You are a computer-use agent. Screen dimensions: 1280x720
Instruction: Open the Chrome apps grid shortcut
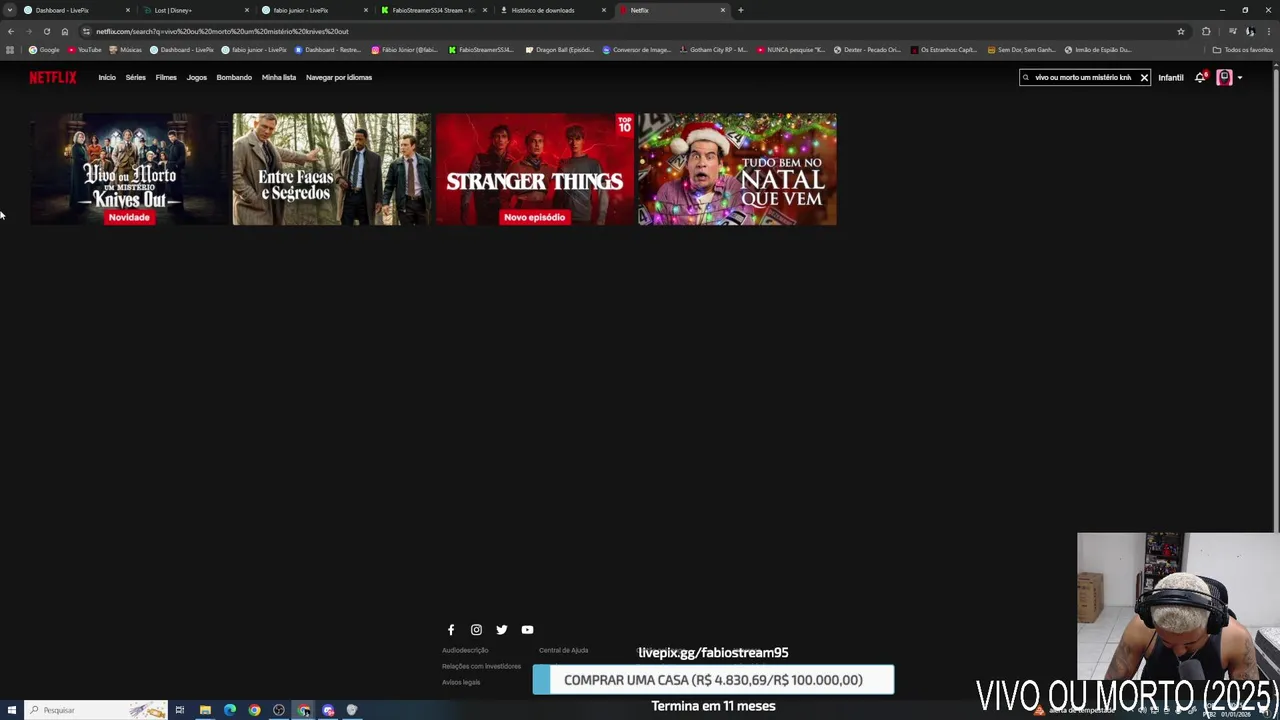click(x=10, y=50)
